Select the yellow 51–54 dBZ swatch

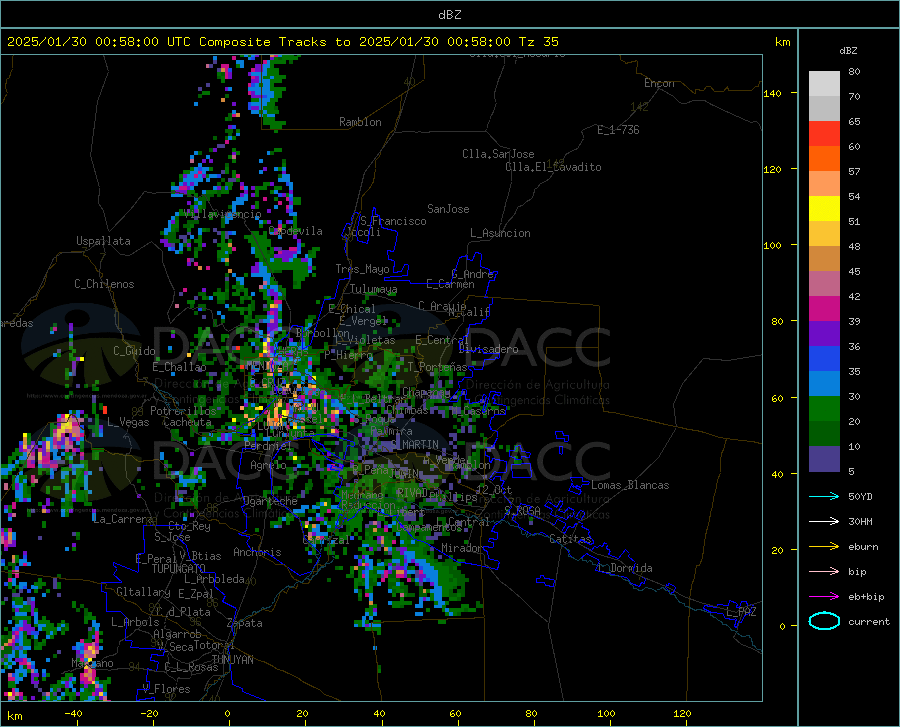point(824,209)
